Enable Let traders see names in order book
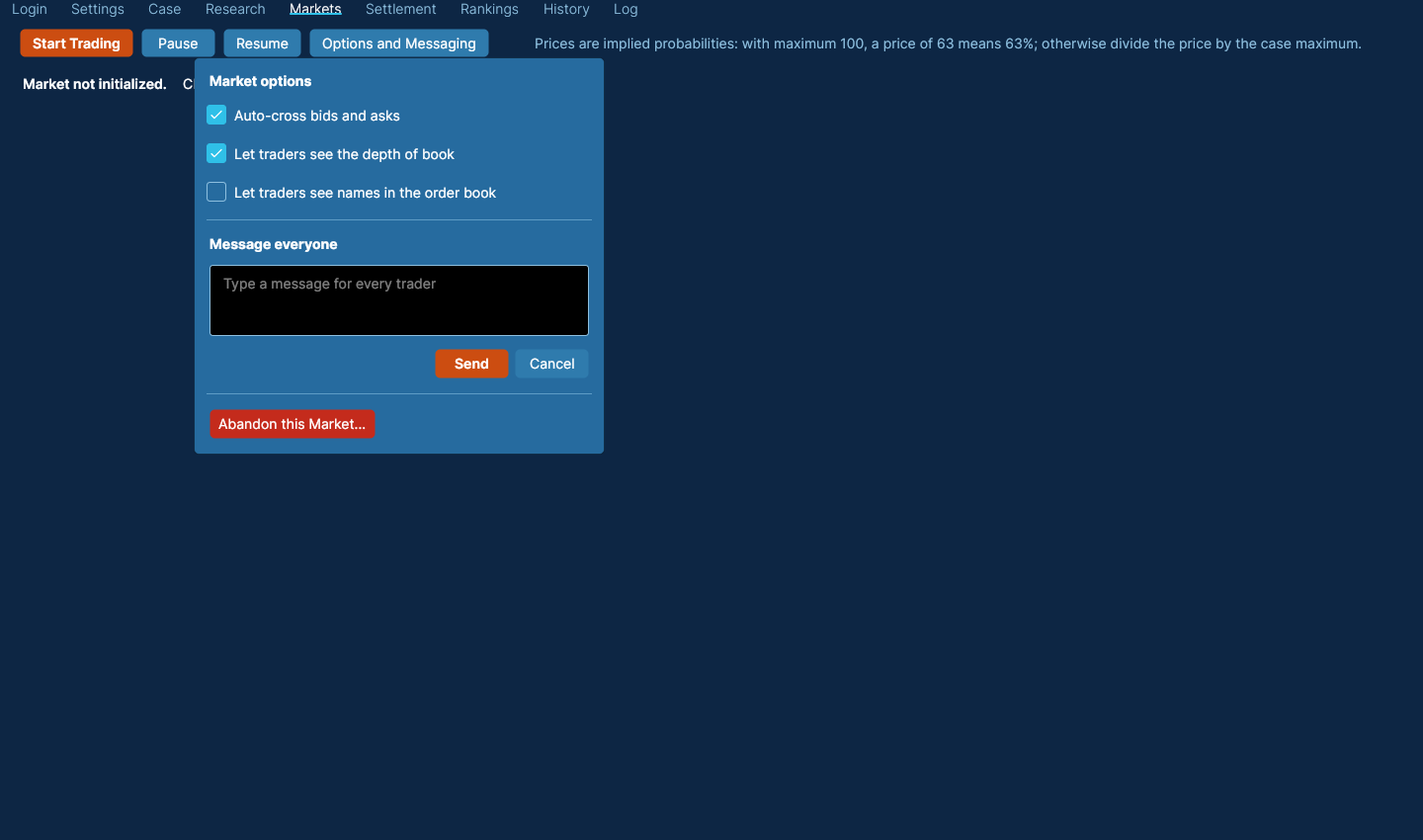The image size is (1423, 840). [x=216, y=193]
